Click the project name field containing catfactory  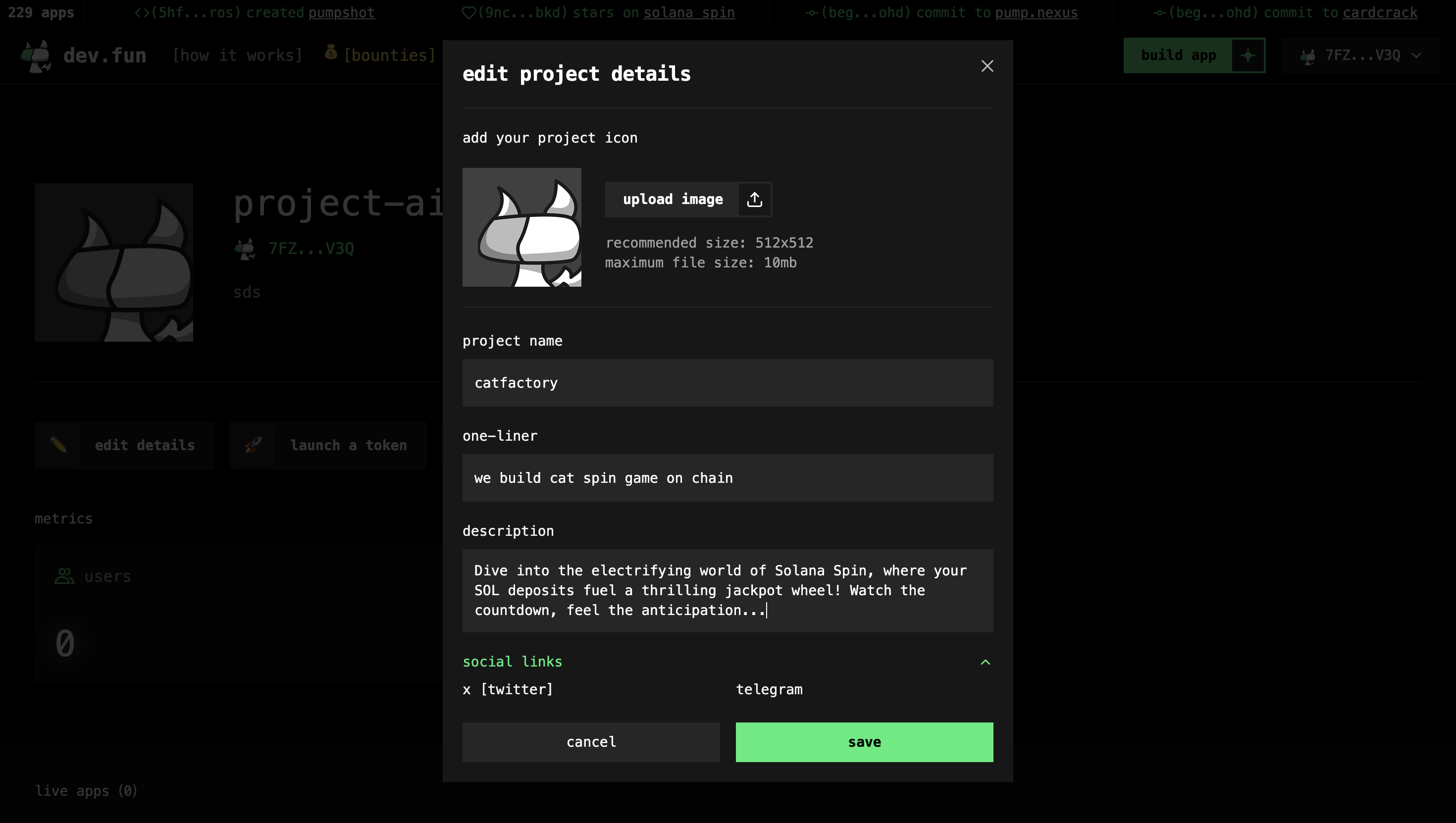click(728, 383)
